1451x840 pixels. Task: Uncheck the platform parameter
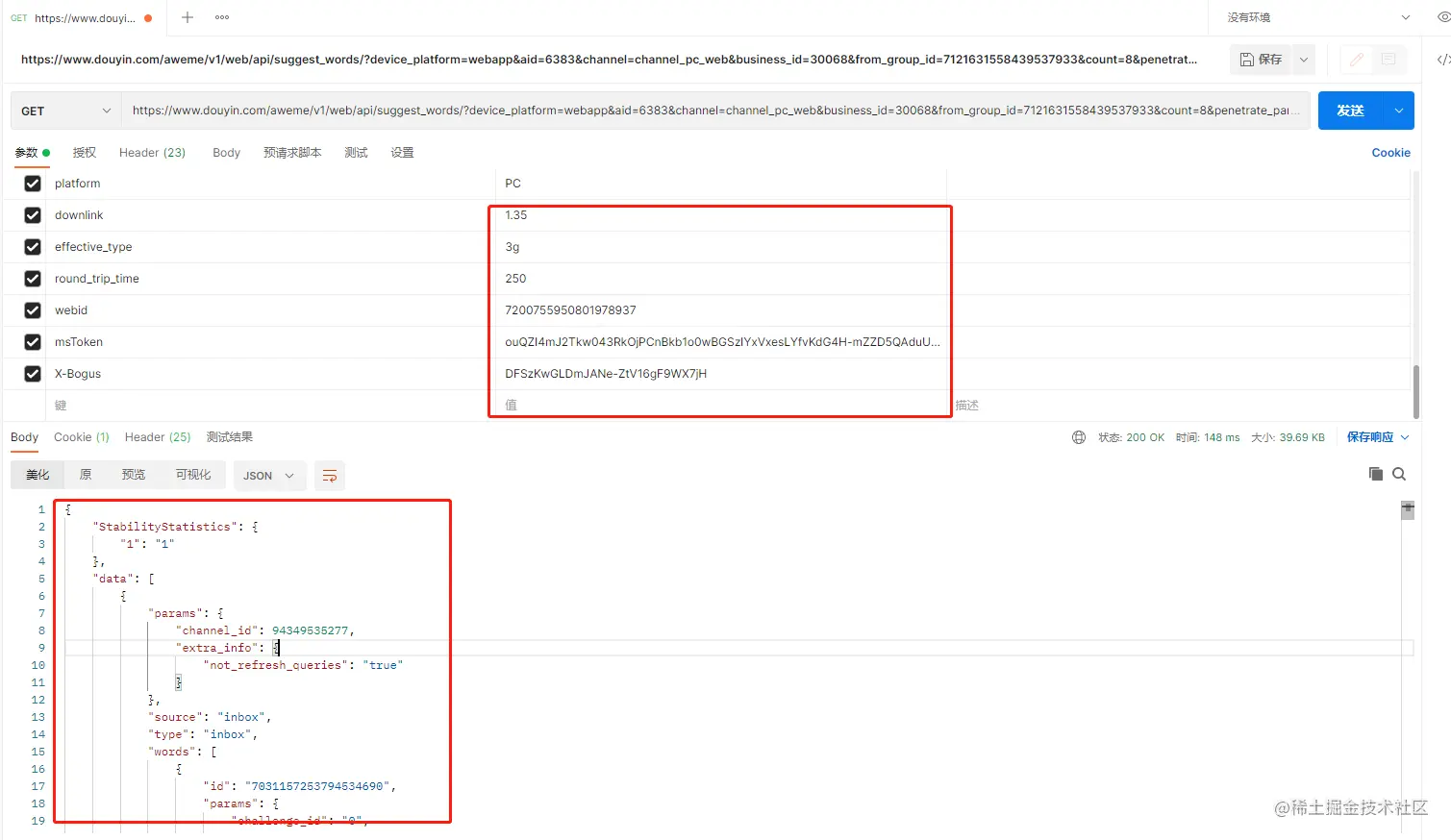pyautogui.click(x=33, y=184)
